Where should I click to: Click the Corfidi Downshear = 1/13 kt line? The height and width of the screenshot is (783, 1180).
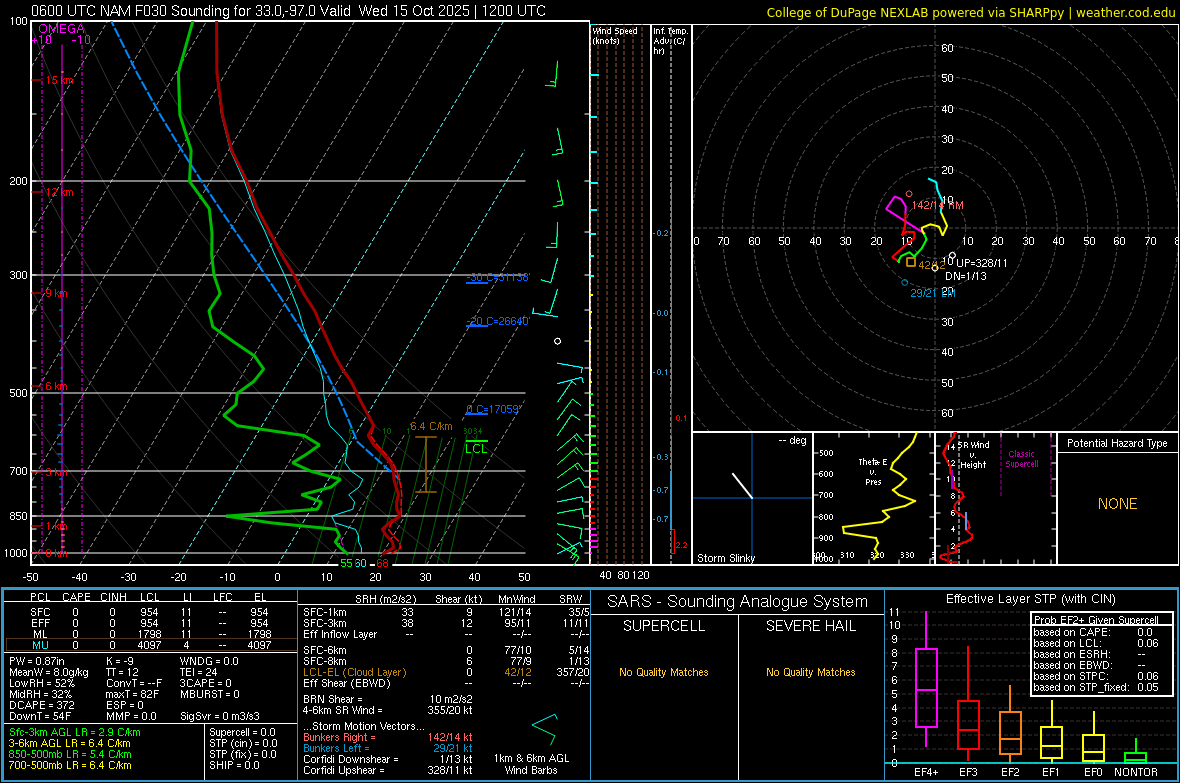(x=388, y=759)
